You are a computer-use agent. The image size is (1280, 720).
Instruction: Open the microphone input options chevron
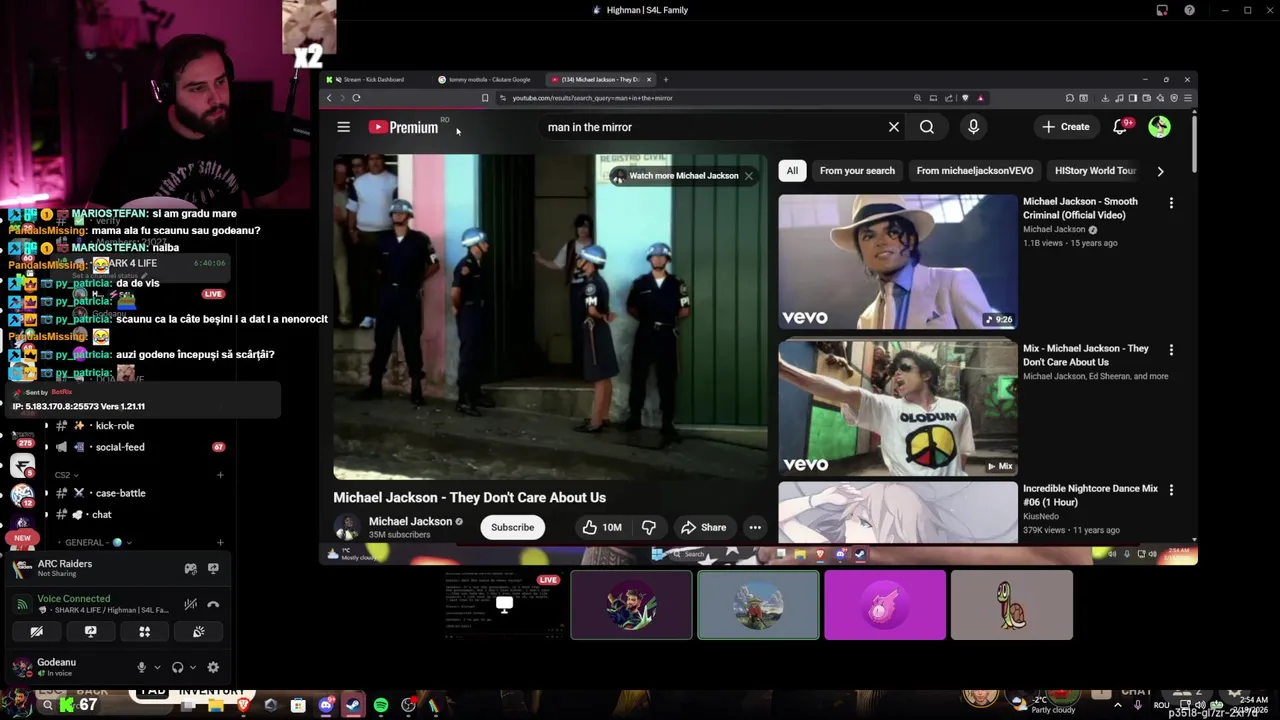(x=157, y=667)
